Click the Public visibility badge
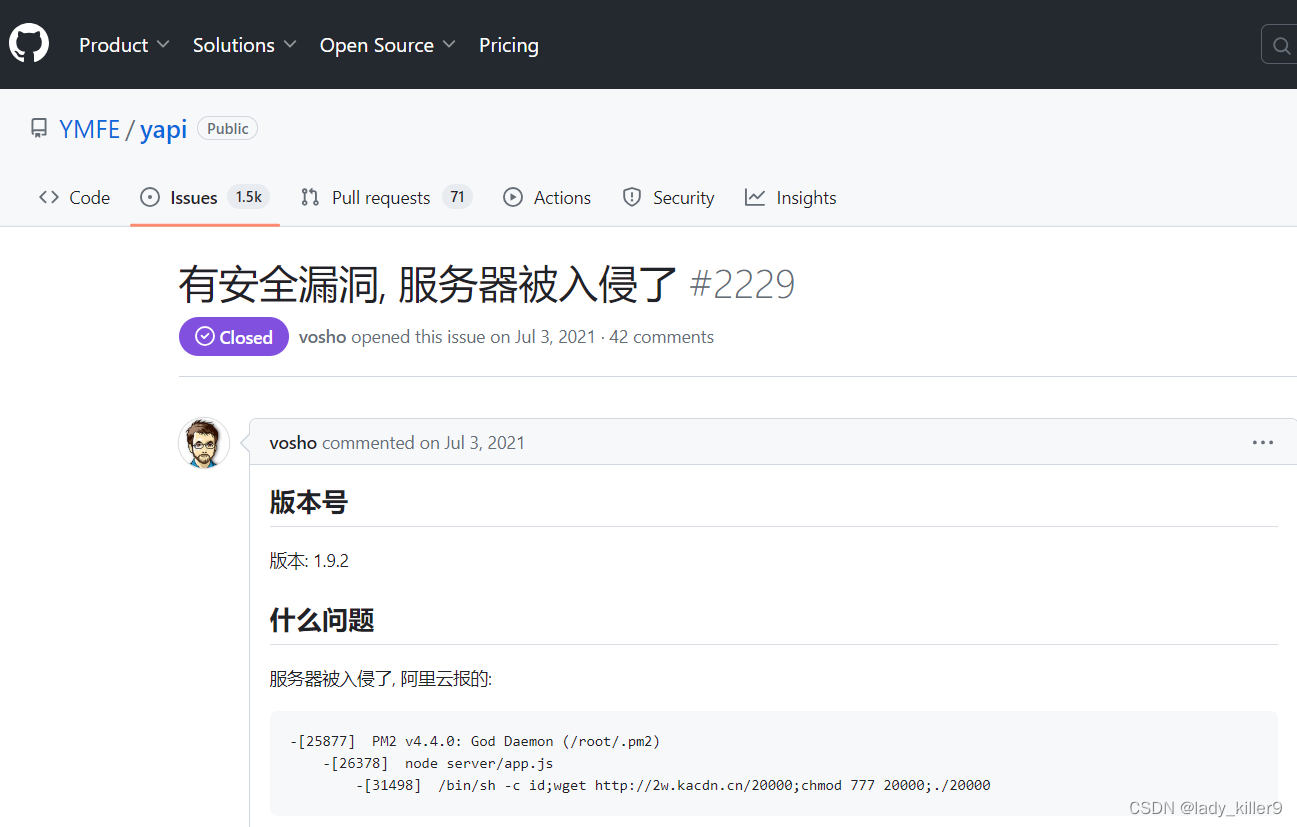This screenshot has height=827, width=1297. pos(228,128)
